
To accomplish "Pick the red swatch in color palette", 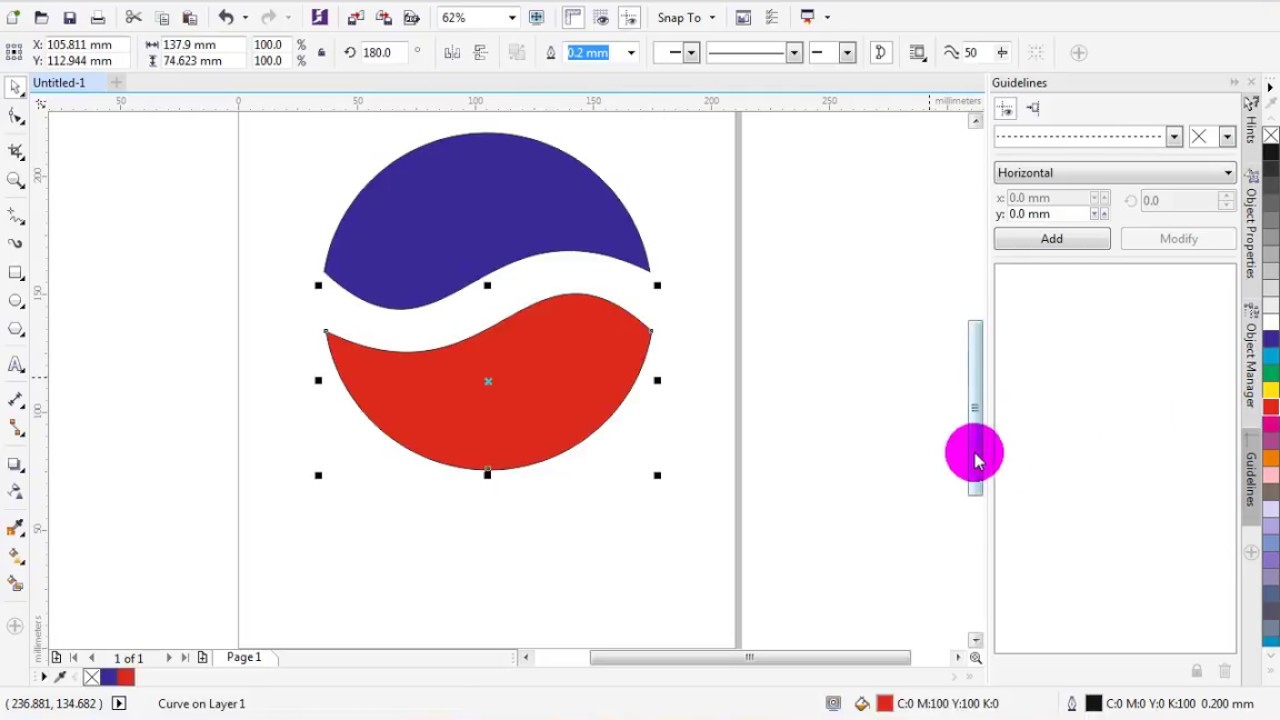I will click(1271, 407).
